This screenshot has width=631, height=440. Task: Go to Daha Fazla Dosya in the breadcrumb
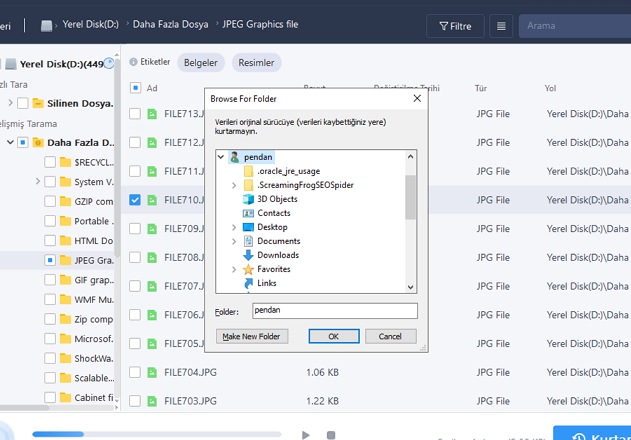(x=171, y=25)
